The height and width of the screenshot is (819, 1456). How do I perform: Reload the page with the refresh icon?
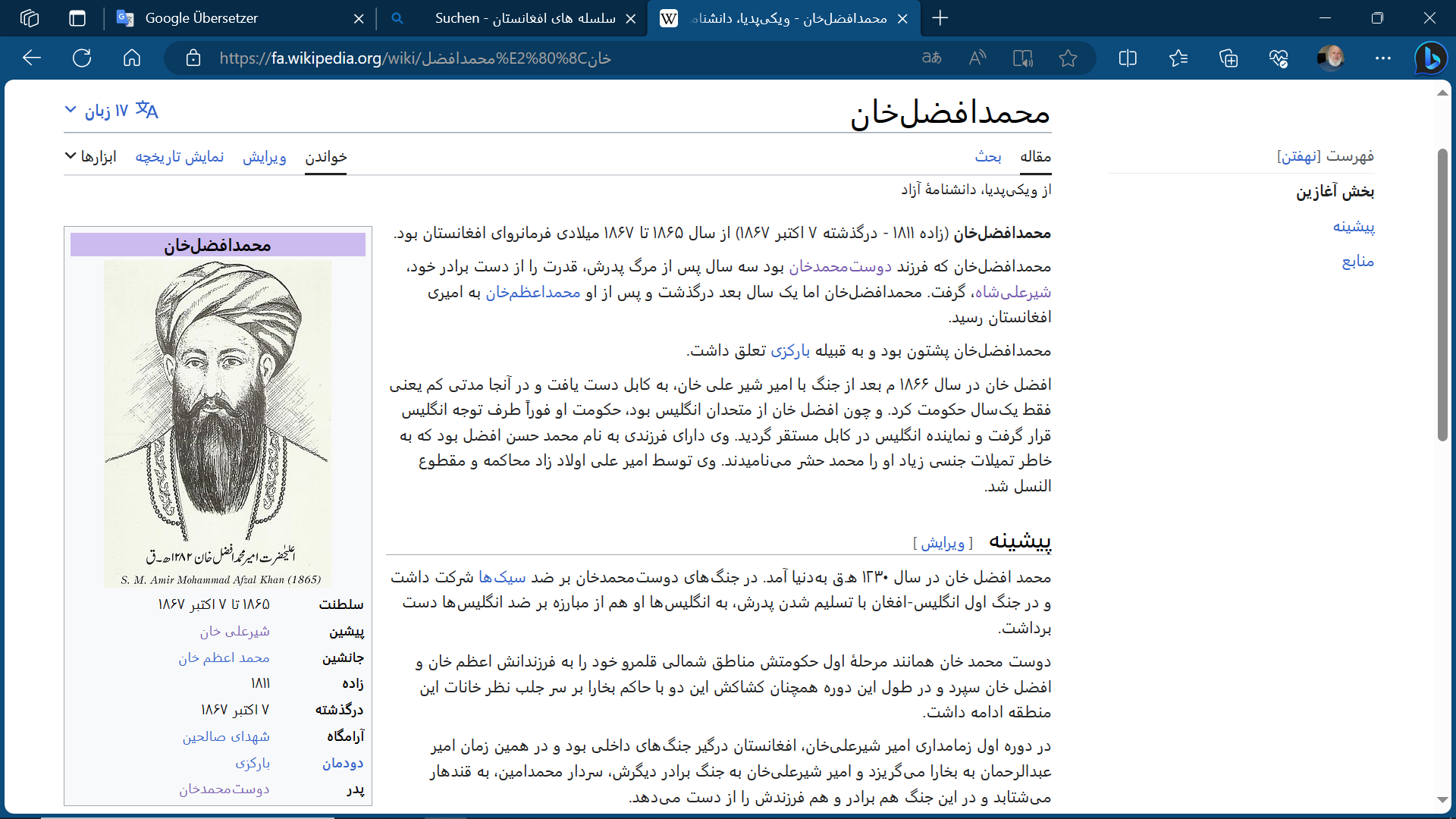click(82, 58)
